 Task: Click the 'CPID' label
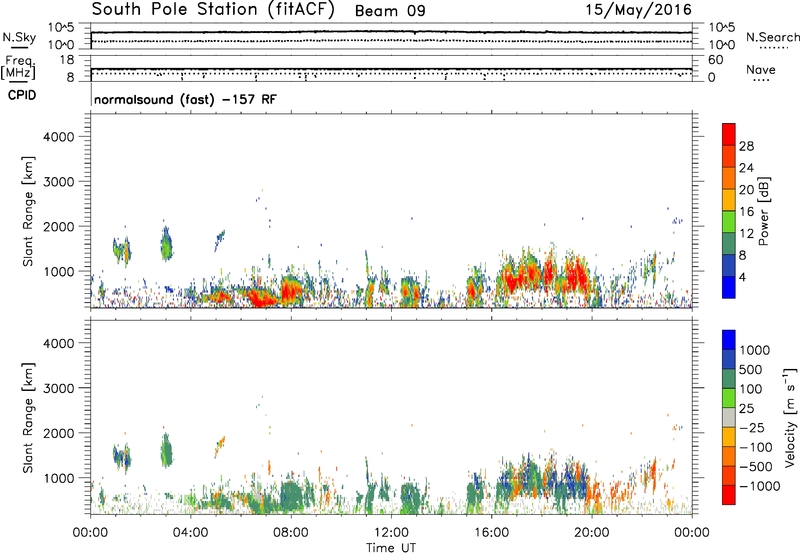[22, 95]
